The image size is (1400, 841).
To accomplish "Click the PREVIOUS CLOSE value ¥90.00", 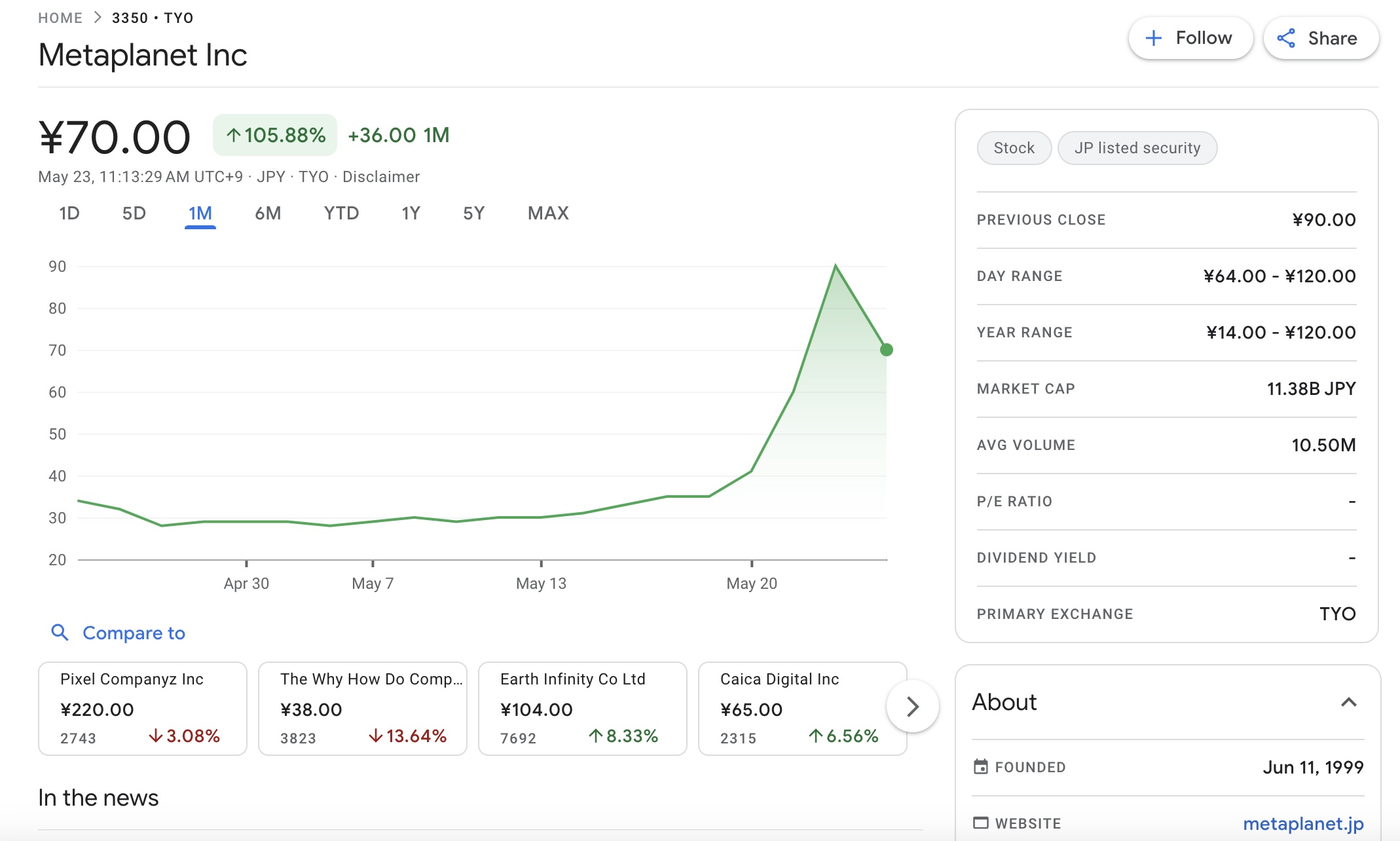I will [1324, 220].
